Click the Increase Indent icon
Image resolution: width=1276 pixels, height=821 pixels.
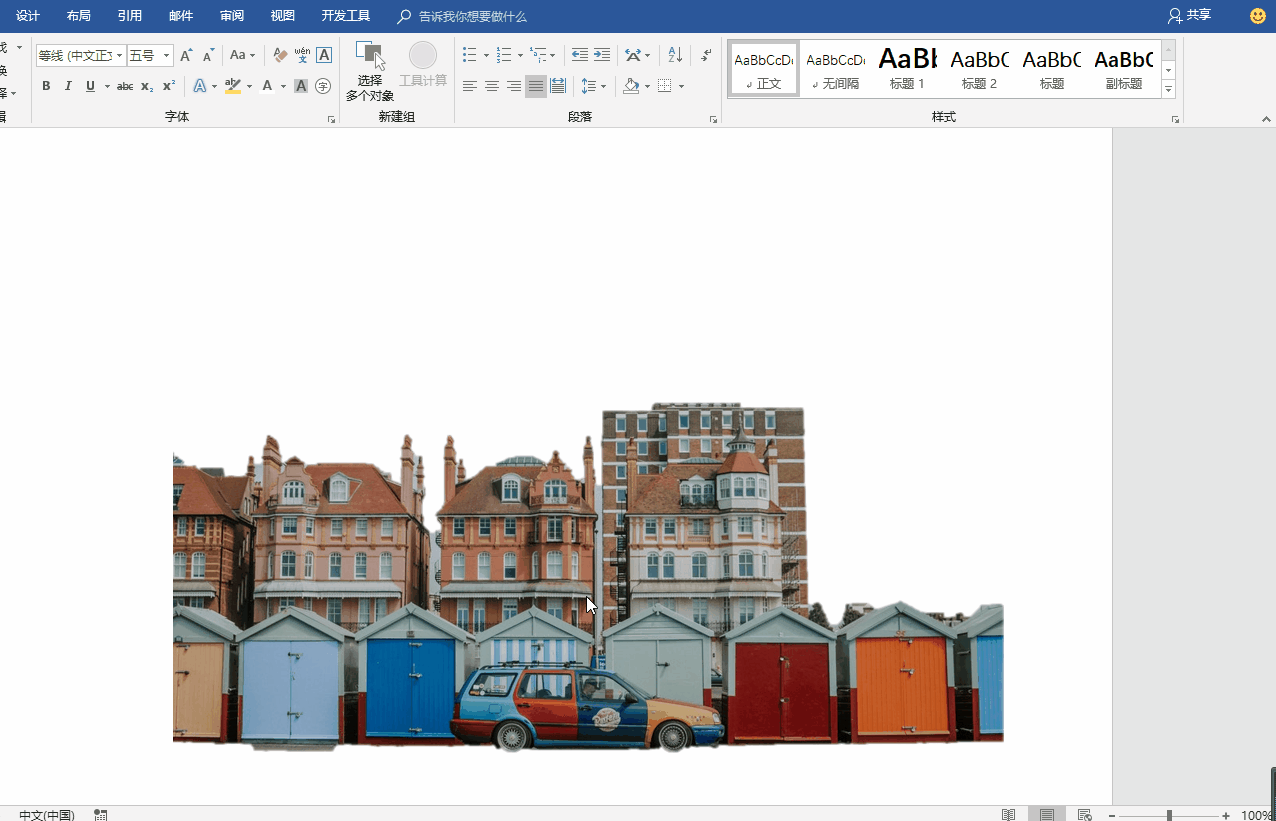(x=602, y=55)
